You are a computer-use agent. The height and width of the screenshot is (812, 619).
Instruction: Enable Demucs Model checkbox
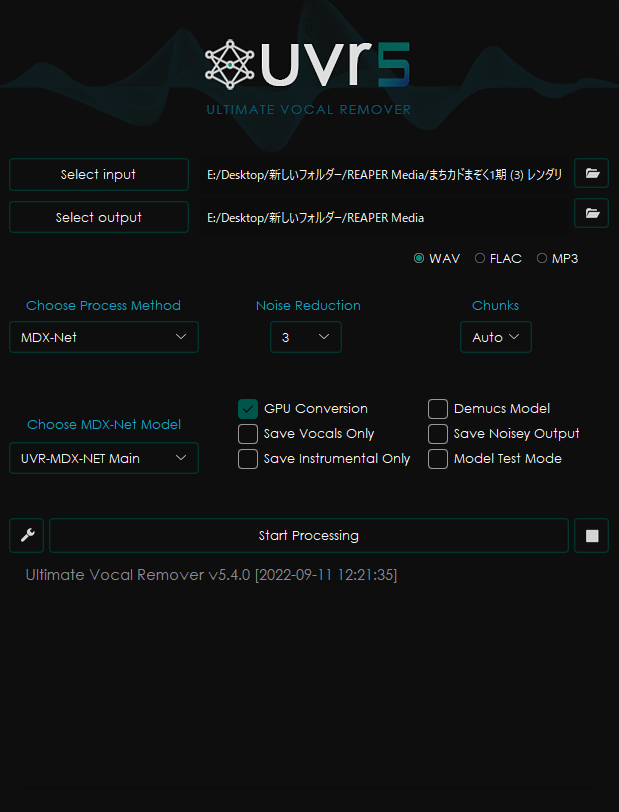pyautogui.click(x=438, y=409)
